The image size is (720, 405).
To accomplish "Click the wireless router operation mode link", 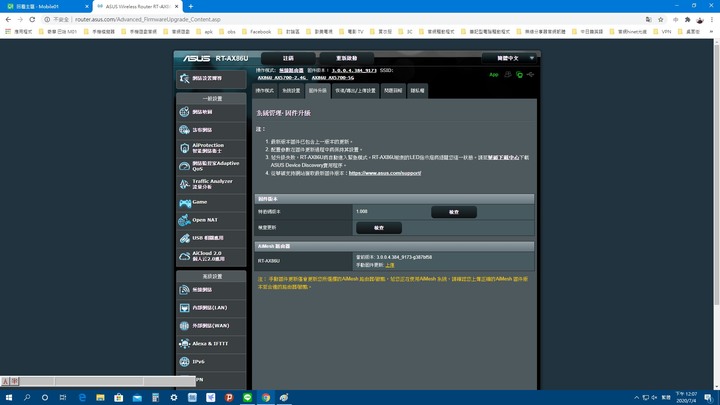I will pyautogui.click(x=291, y=71).
